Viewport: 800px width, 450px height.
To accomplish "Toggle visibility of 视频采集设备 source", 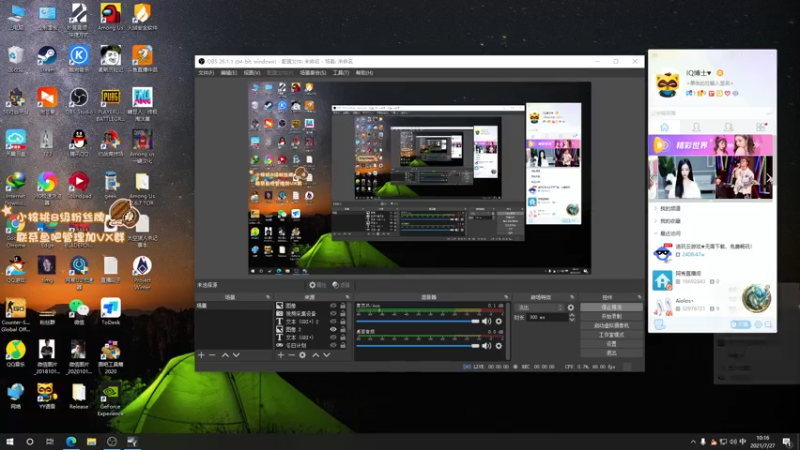I will 333,313.
